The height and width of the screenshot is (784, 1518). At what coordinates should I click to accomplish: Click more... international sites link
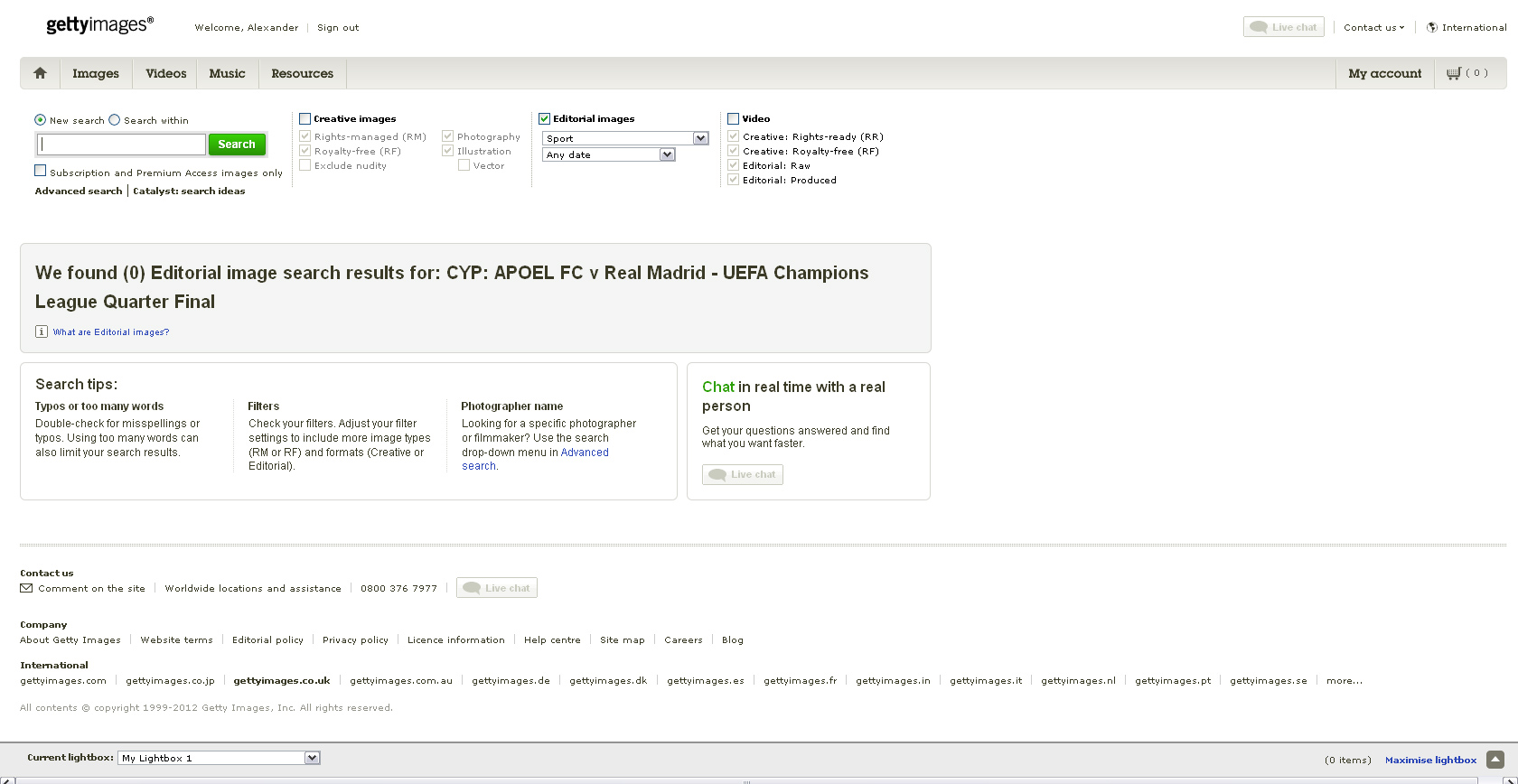(1345, 680)
